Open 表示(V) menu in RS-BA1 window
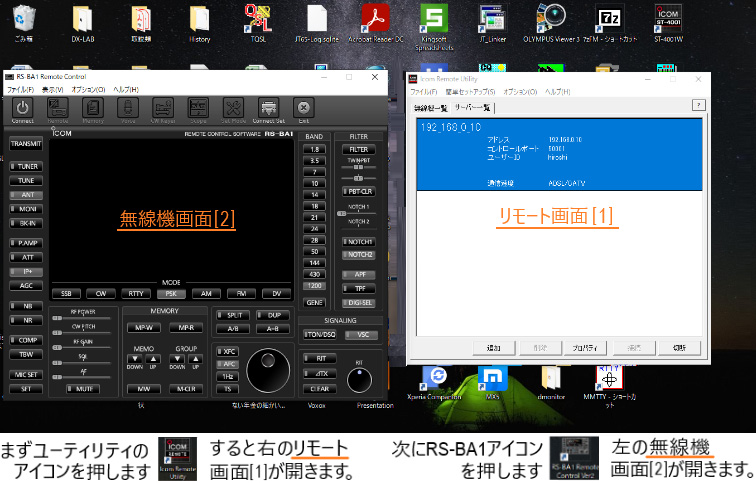 (52, 90)
